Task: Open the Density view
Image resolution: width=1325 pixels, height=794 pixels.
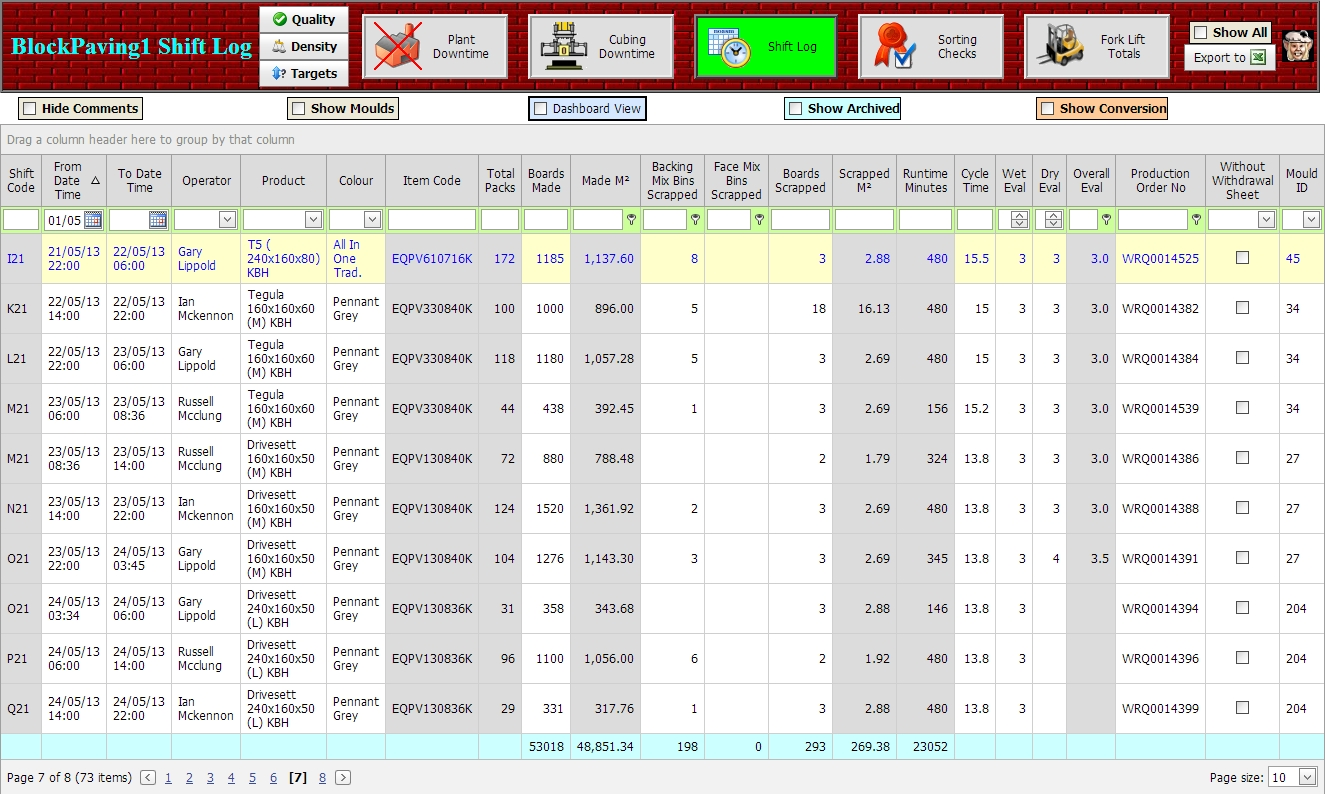Action: click(304, 47)
